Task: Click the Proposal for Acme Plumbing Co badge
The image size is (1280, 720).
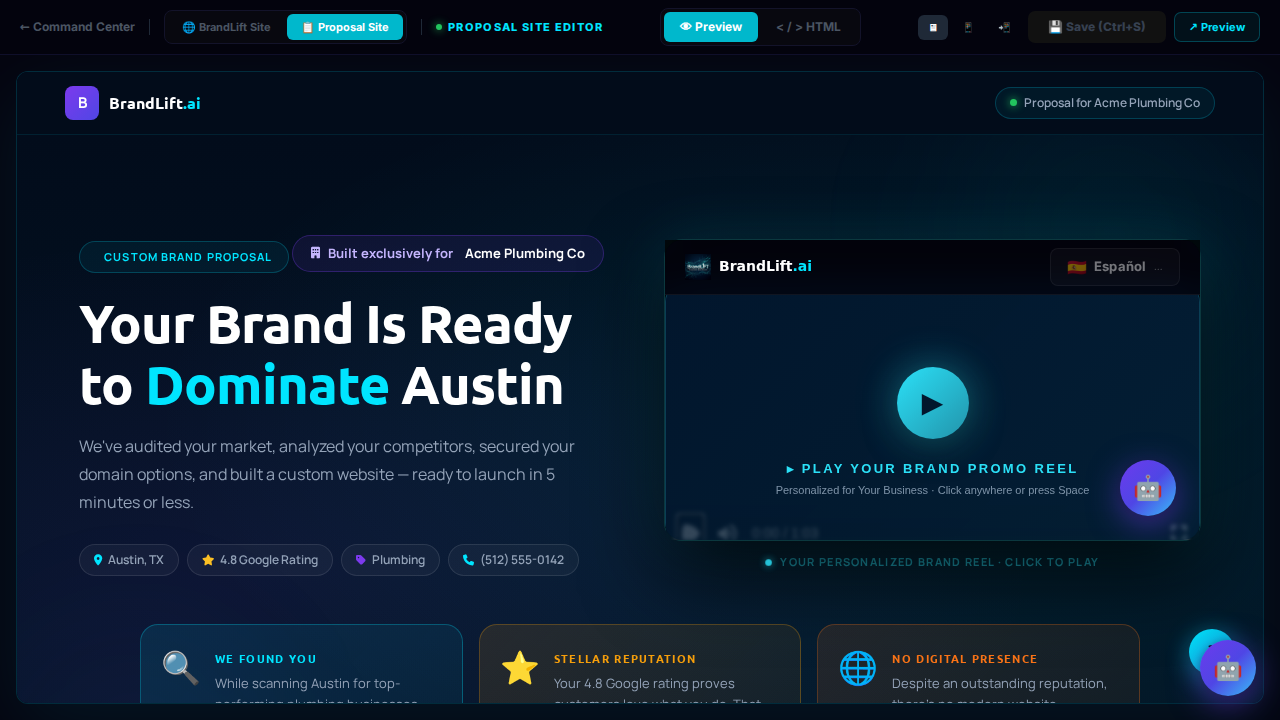Action: coord(1104,103)
